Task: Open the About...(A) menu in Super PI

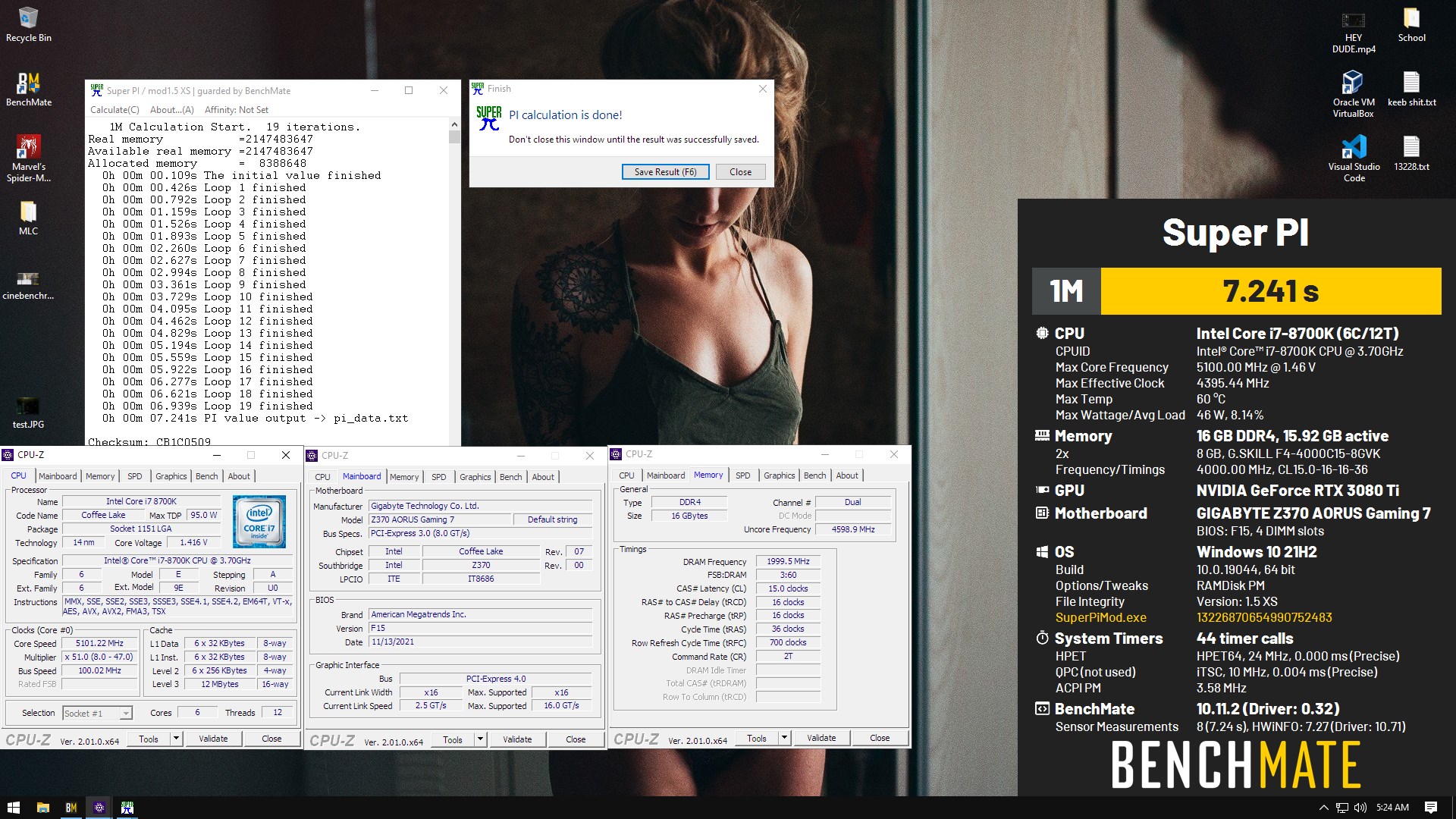Action: [x=171, y=110]
